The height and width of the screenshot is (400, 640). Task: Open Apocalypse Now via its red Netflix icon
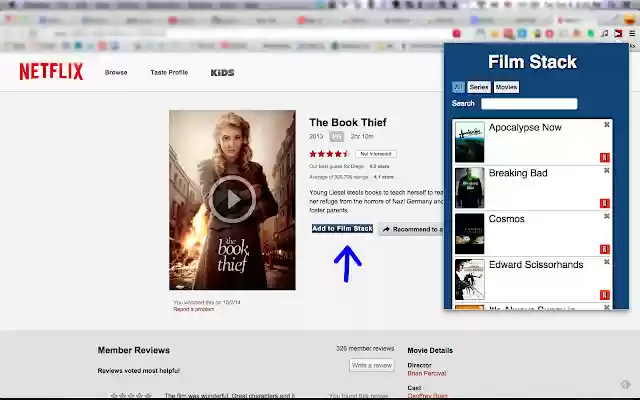pos(604,157)
